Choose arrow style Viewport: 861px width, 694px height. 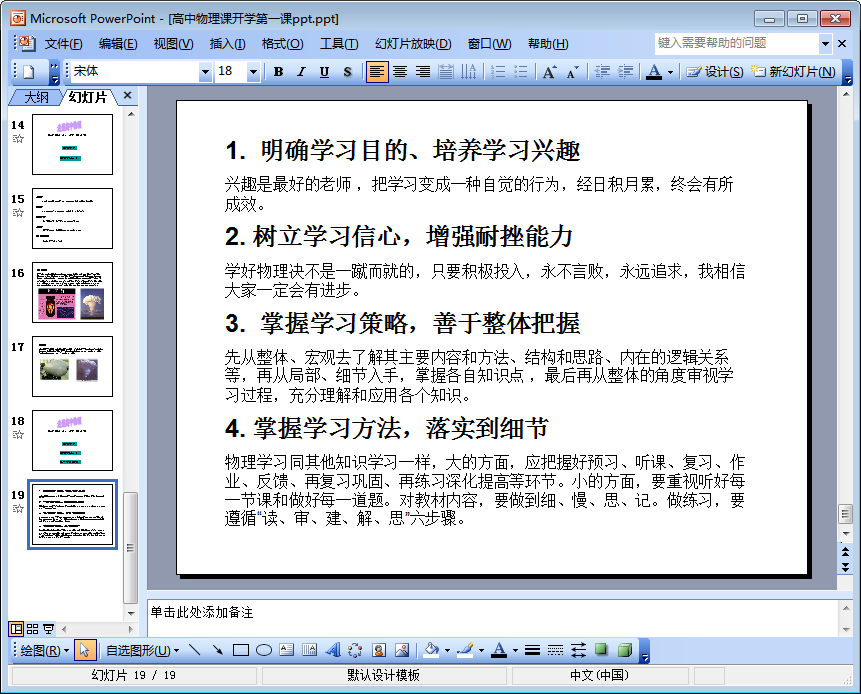(x=578, y=651)
